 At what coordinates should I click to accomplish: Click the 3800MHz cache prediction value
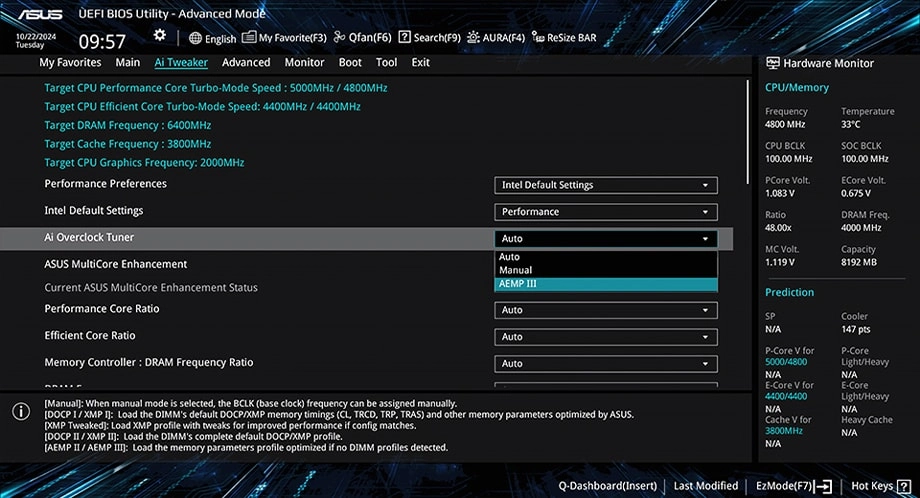(x=784, y=431)
